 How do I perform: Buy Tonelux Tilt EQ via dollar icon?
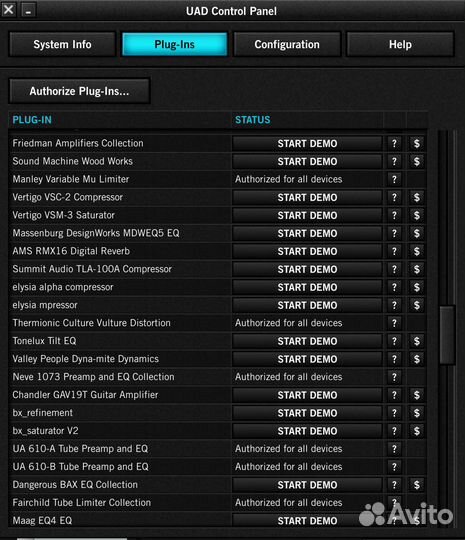tap(417, 341)
